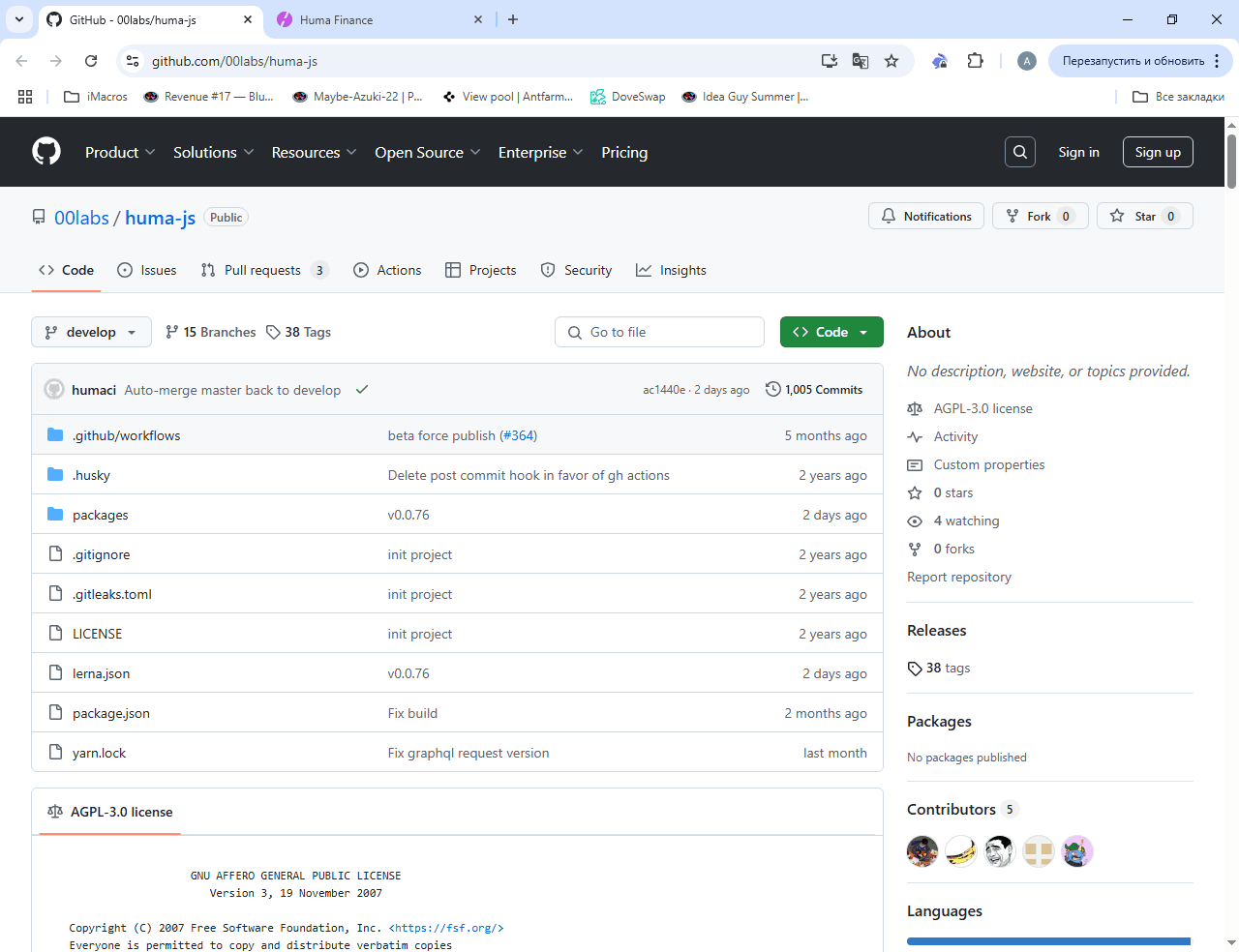Open the .gitleaks.toml file

(112, 594)
